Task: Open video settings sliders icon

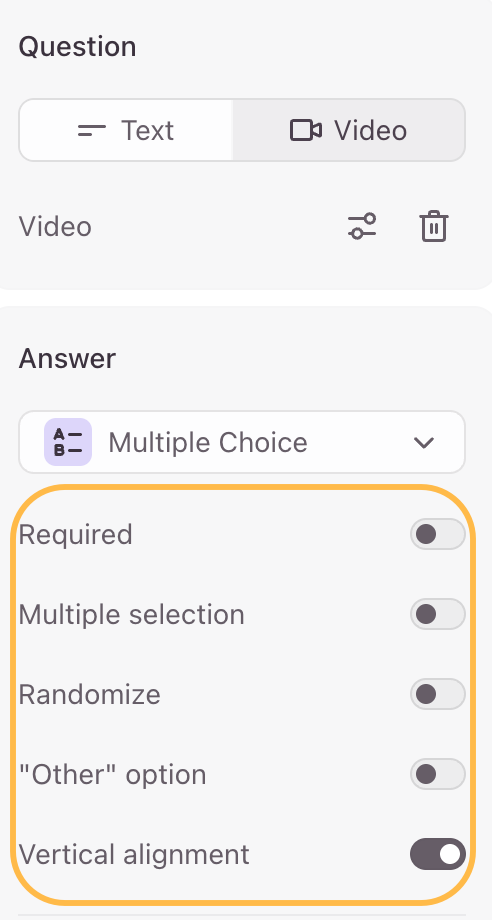Action: coord(362,226)
